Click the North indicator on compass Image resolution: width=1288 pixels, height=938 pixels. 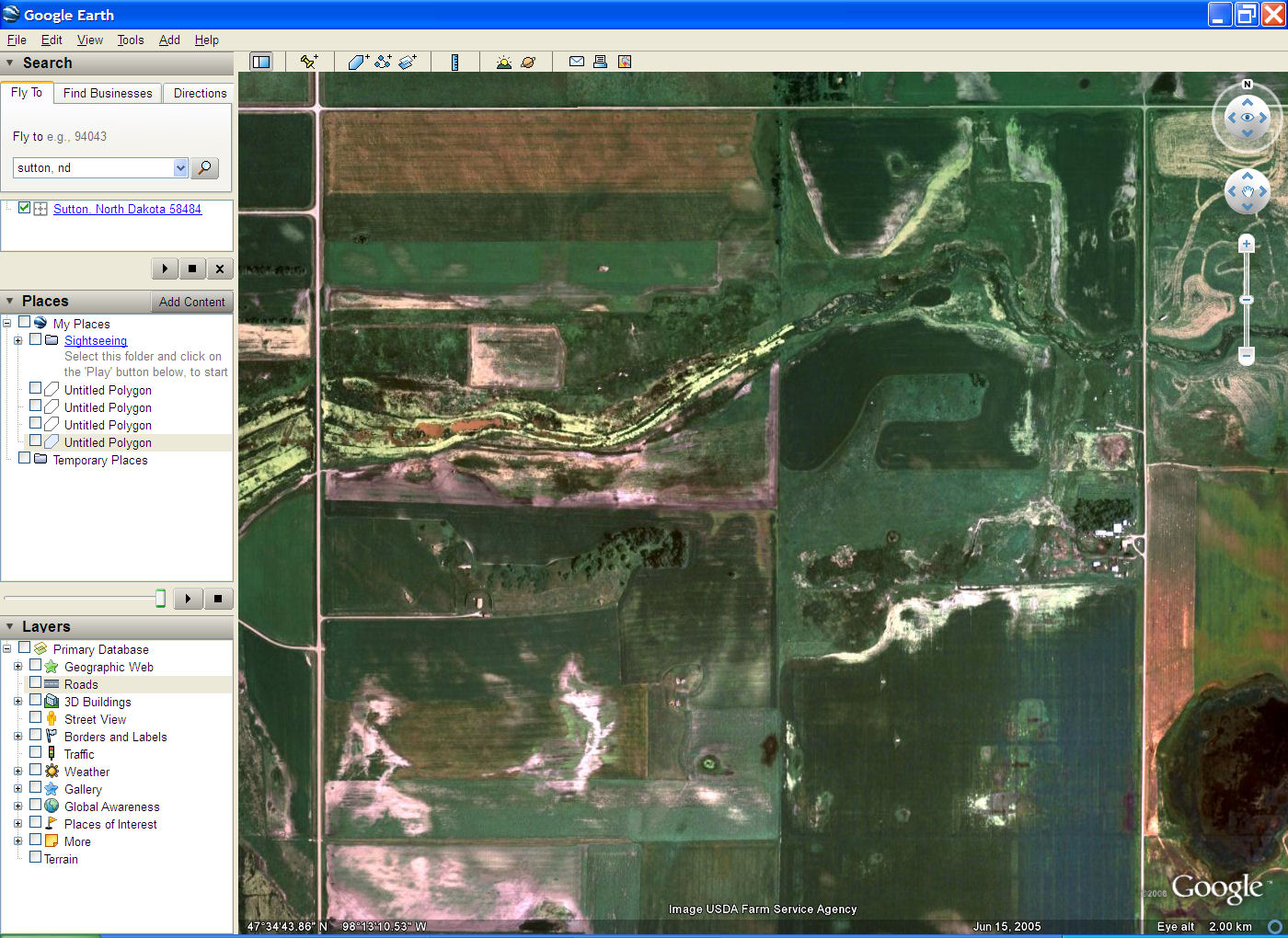pos(1248,85)
